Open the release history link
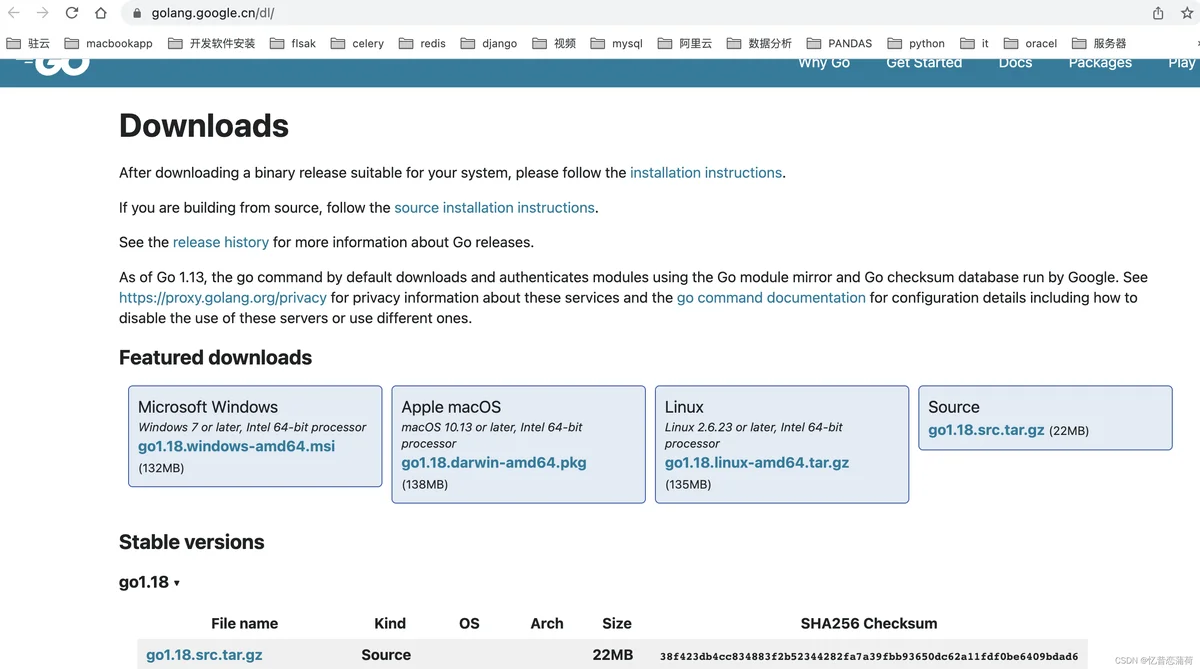1200x669 pixels. coord(221,242)
